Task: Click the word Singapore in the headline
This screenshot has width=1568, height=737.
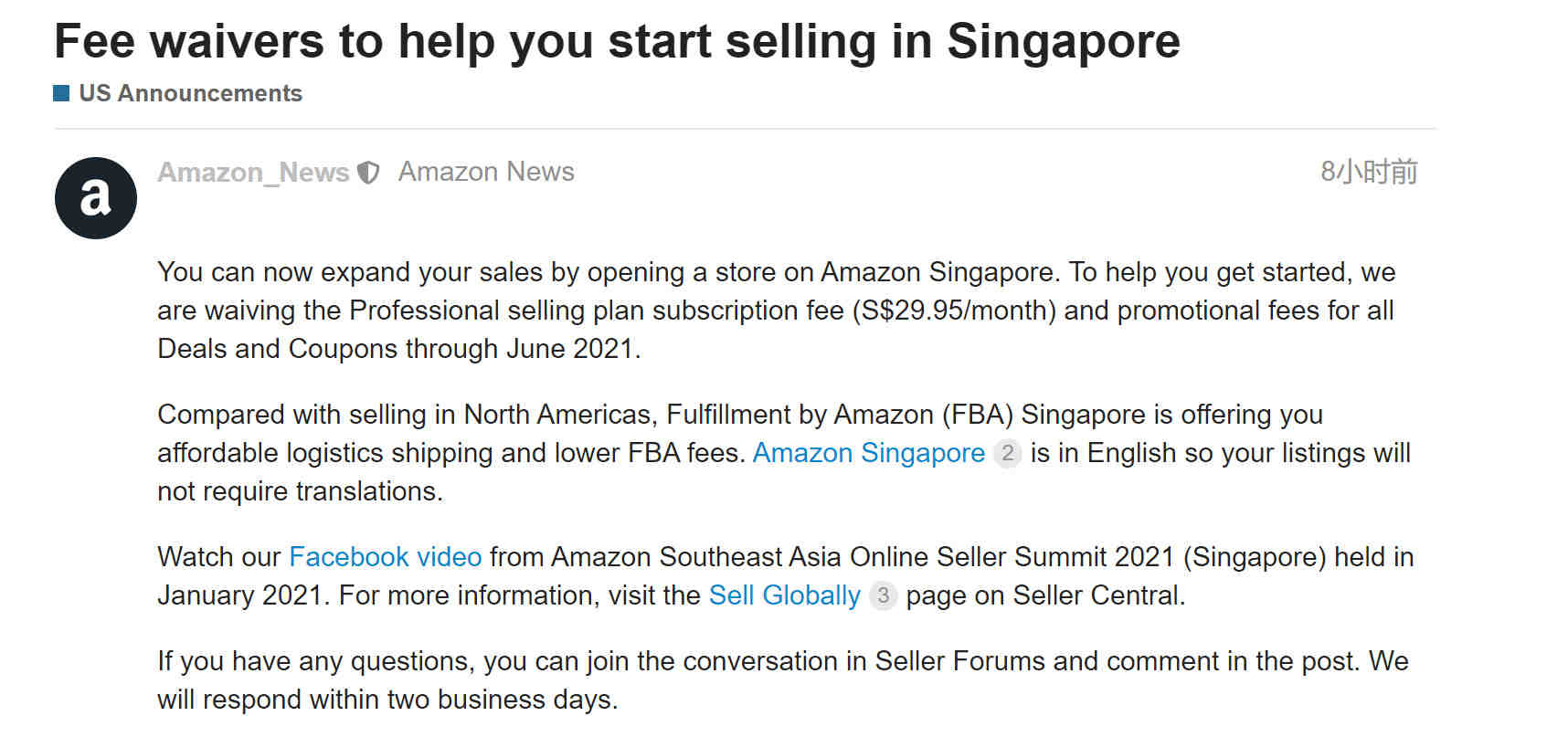Action: tap(1063, 41)
